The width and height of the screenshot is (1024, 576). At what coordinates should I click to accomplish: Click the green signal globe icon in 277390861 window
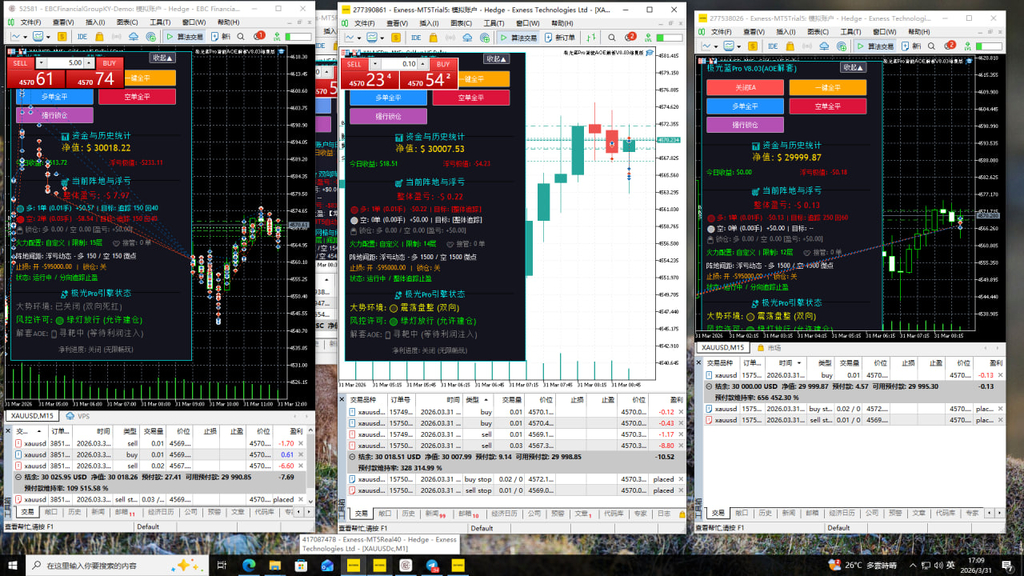(x=485, y=38)
